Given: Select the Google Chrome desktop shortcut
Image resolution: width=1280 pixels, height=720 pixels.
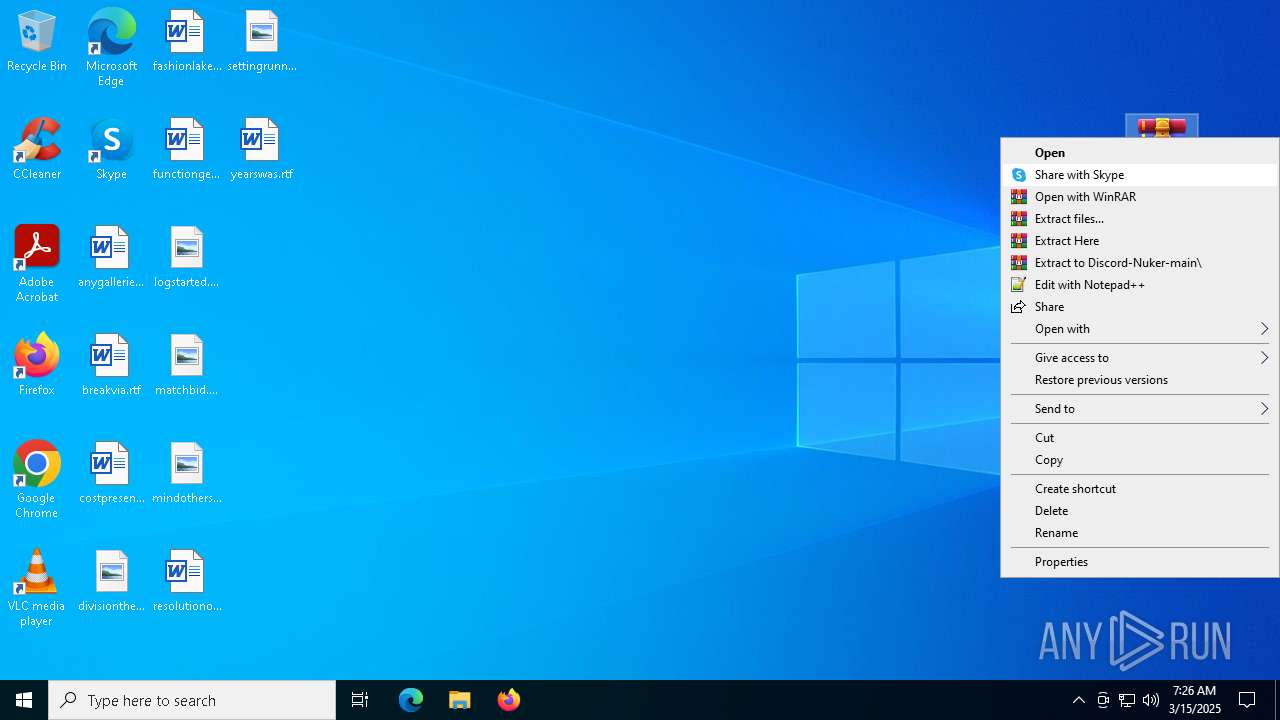Looking at the screenshot, I should coord(37,480).
